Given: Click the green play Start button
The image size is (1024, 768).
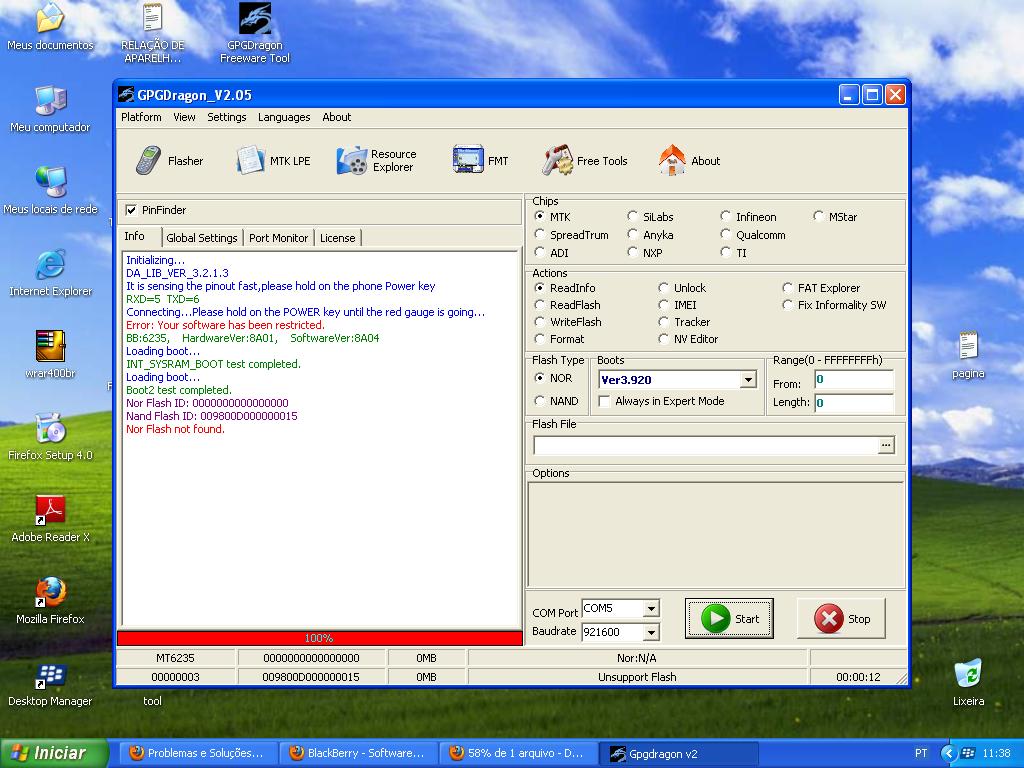Looking at the screenshot, I should click(x=729, y=618).
